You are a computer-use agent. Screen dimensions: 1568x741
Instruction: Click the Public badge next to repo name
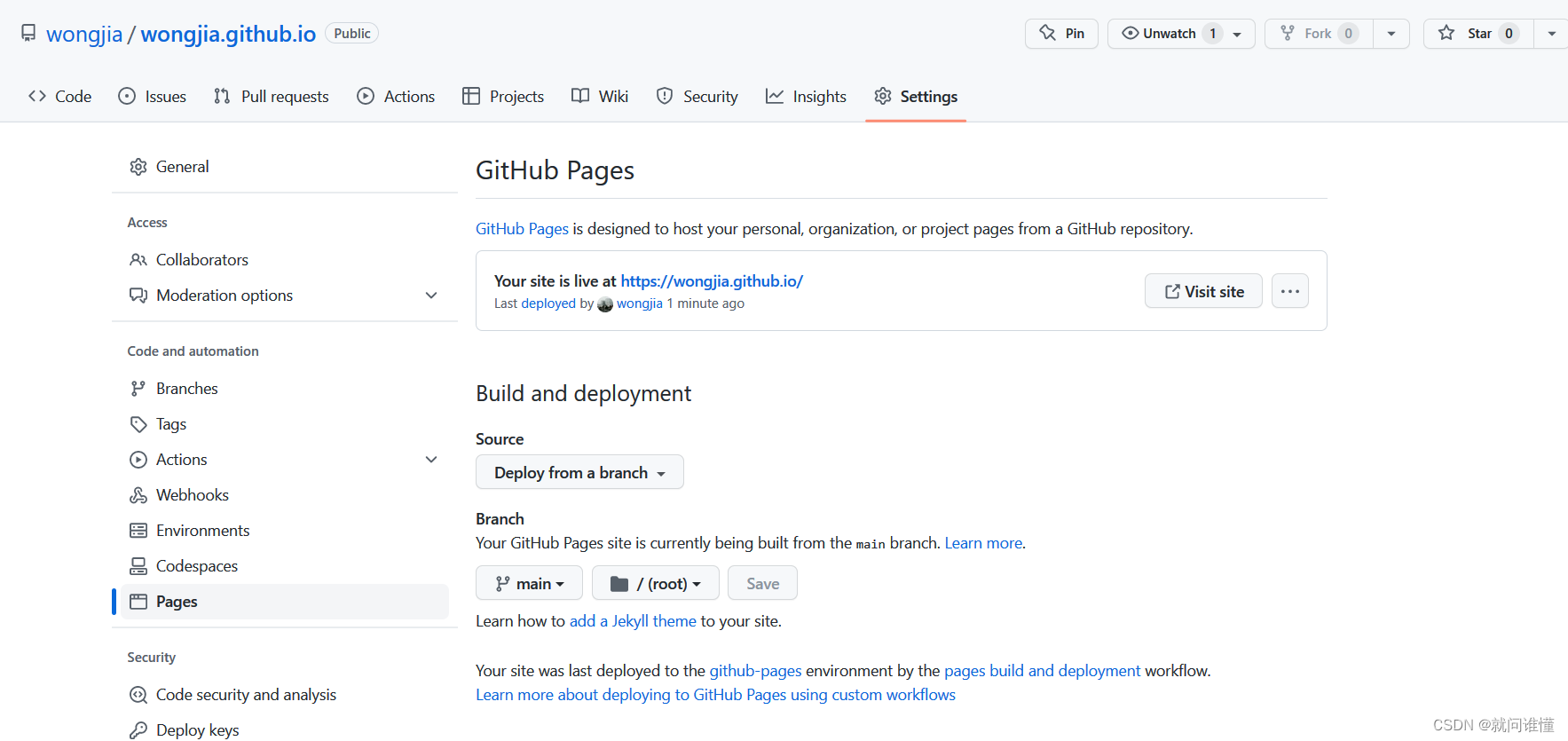(x=352, y=34)
